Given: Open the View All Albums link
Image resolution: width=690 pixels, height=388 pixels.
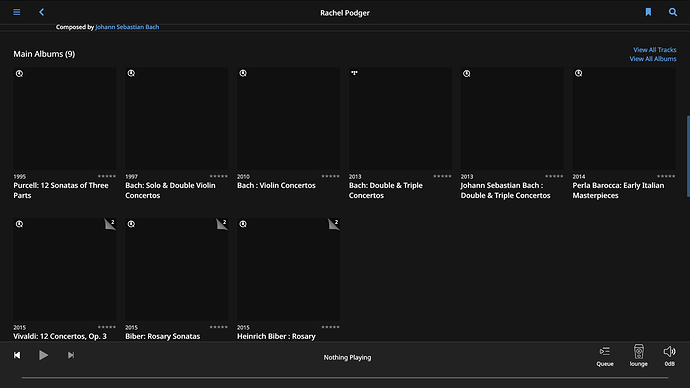Looking at the screenshot, I should 653,59.
